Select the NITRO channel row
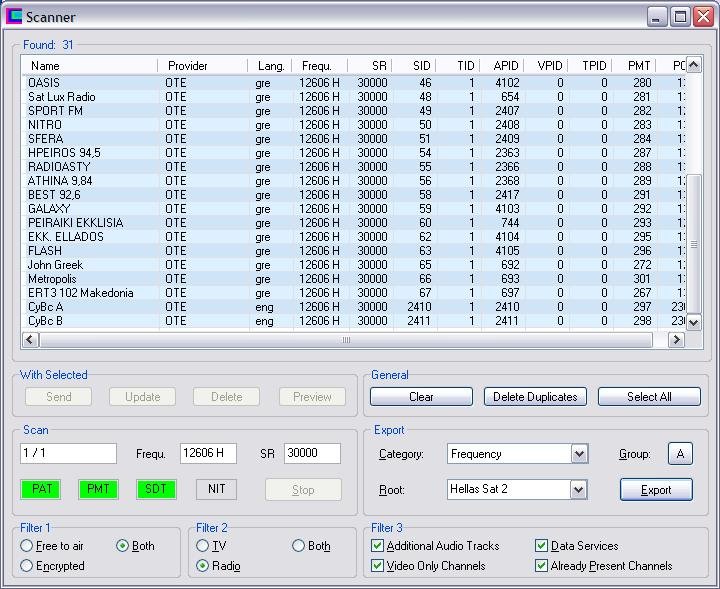 [x=354, y=125]
